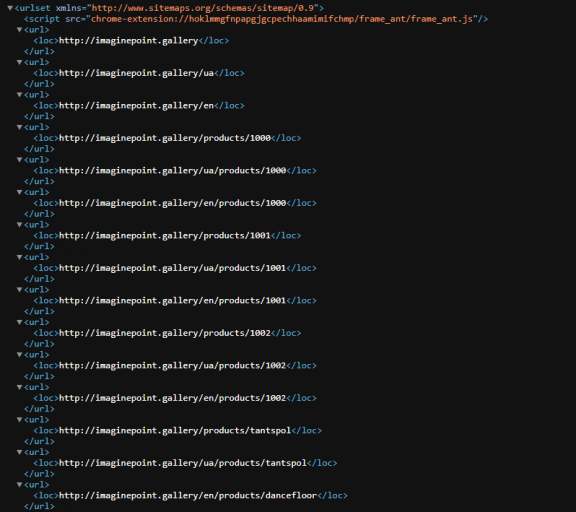Collapse the root urlset node

pyautogui.click(x=10, y=8)
